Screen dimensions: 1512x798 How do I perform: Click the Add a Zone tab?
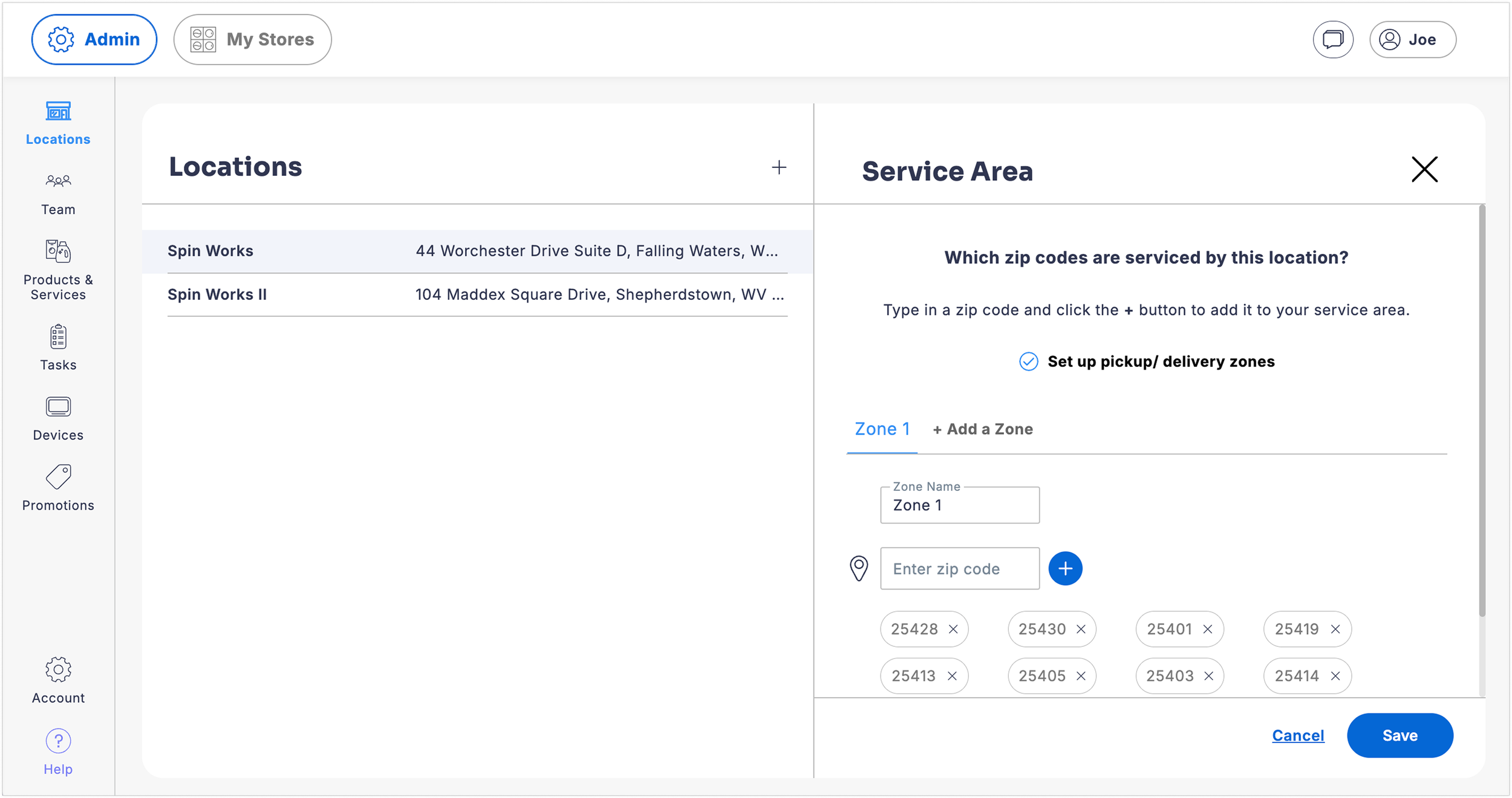[x=983, y=429]
